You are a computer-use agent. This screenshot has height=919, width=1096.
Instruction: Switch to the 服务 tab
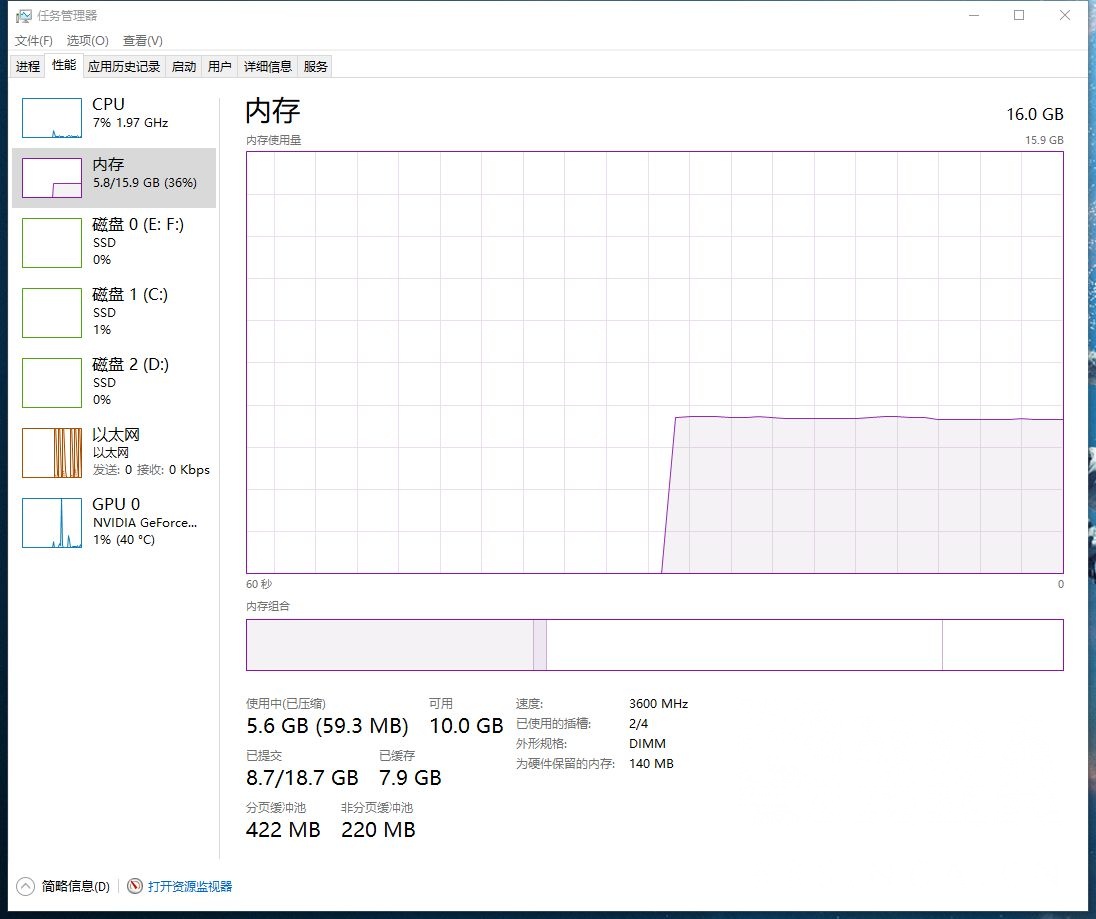click(315, 66)
